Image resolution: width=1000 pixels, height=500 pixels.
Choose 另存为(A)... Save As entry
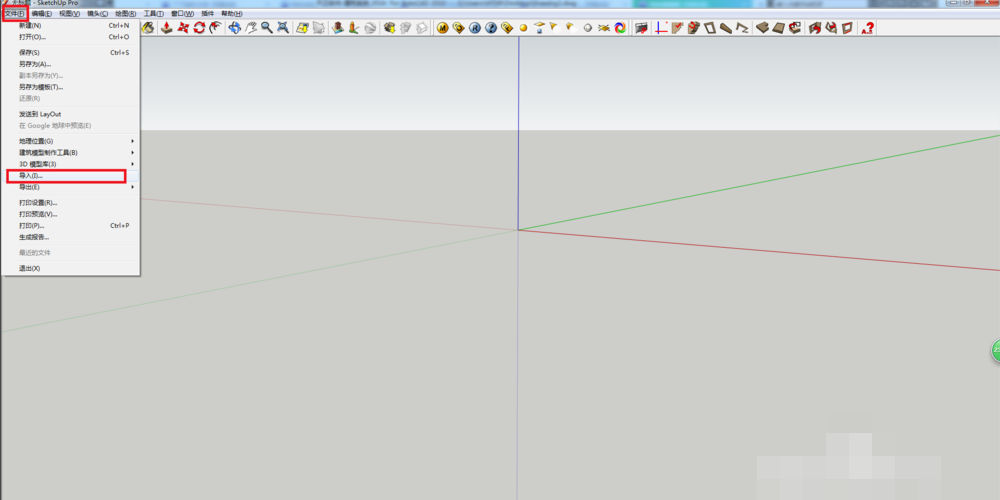click(x=71, y=64)
